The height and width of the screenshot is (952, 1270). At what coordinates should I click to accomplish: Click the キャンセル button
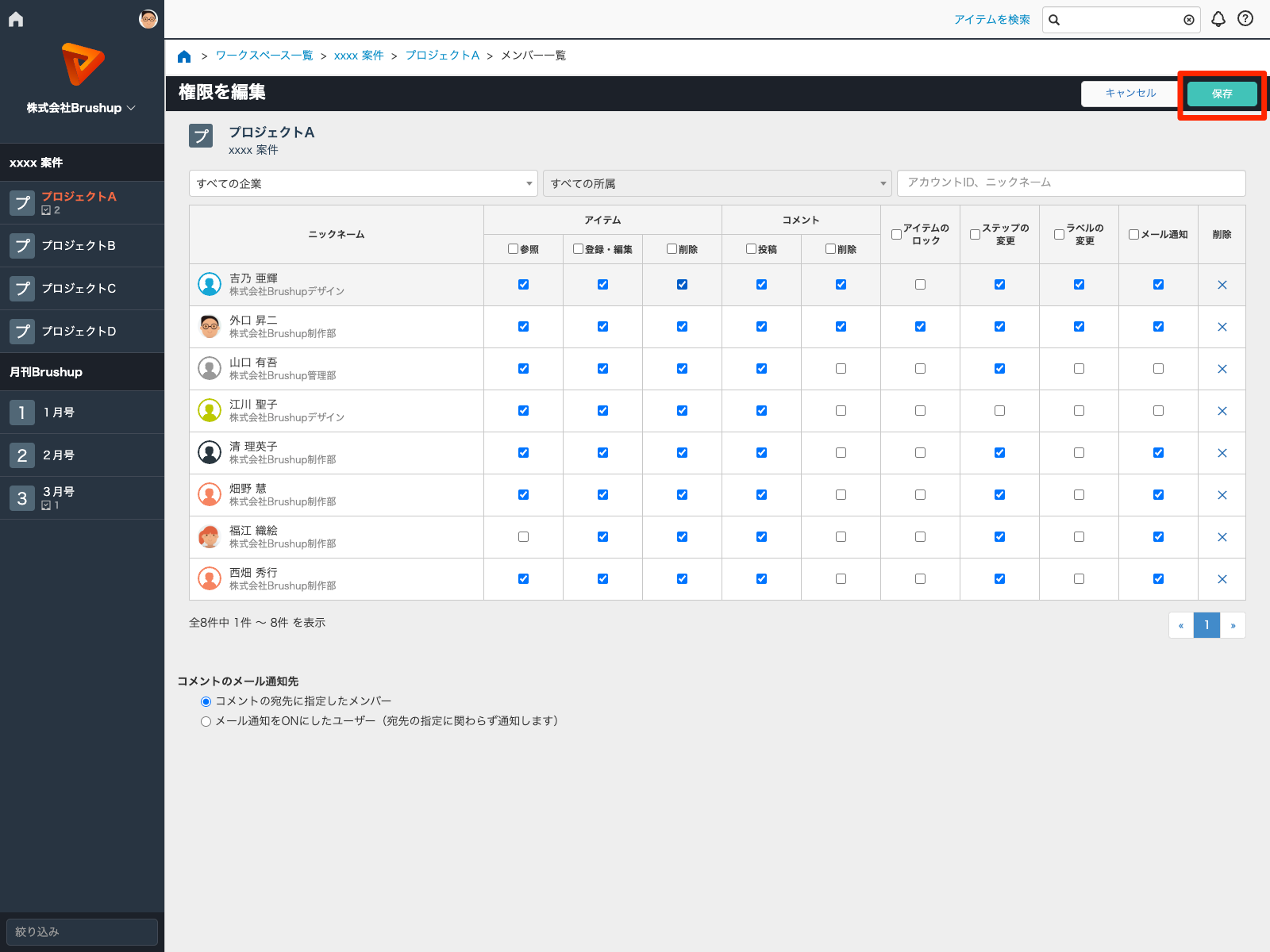pos(1130,94)
